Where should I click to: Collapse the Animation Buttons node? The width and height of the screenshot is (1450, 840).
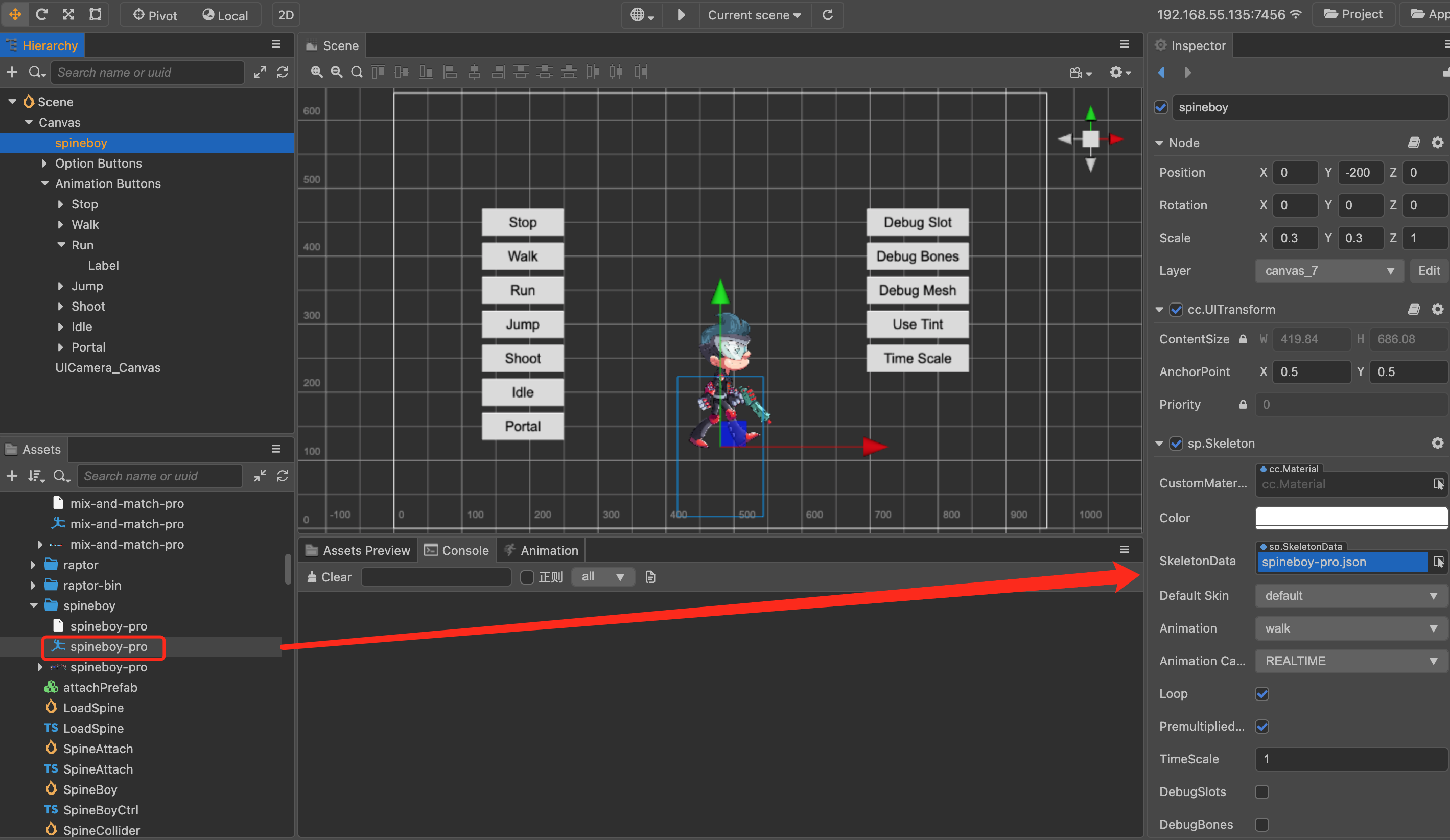pos(45,183)
